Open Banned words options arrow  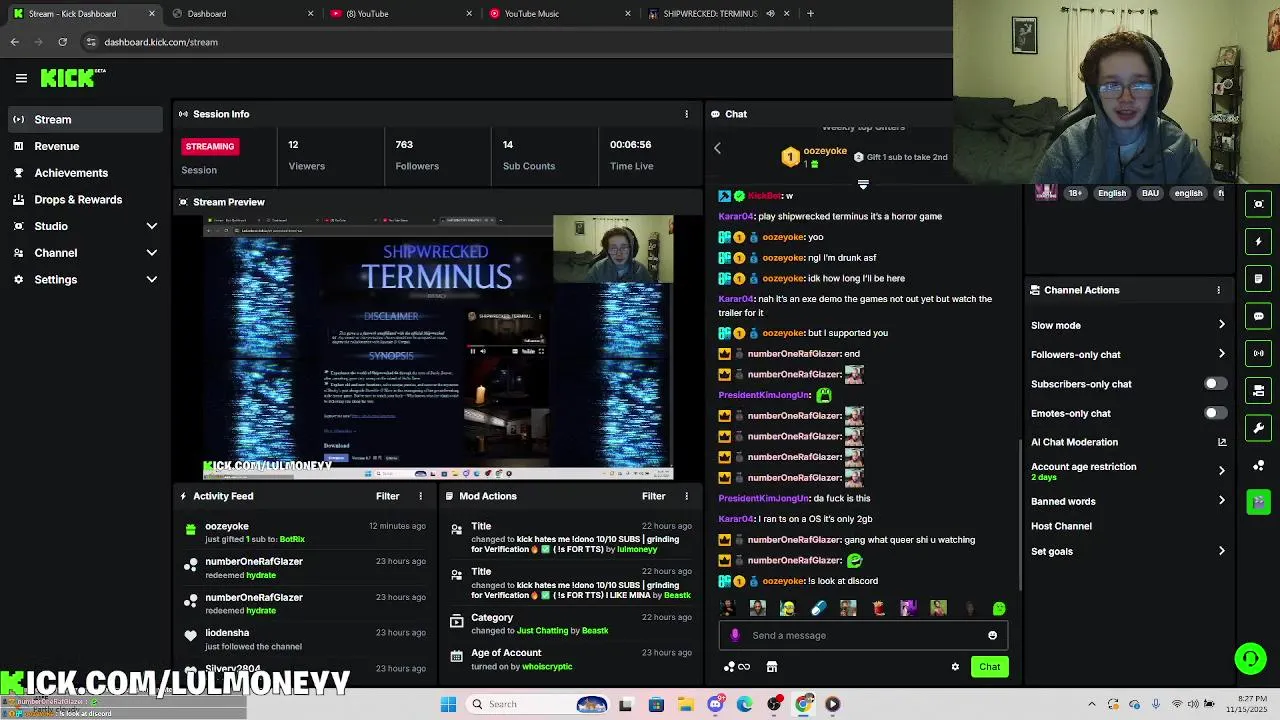point(1221,501)
